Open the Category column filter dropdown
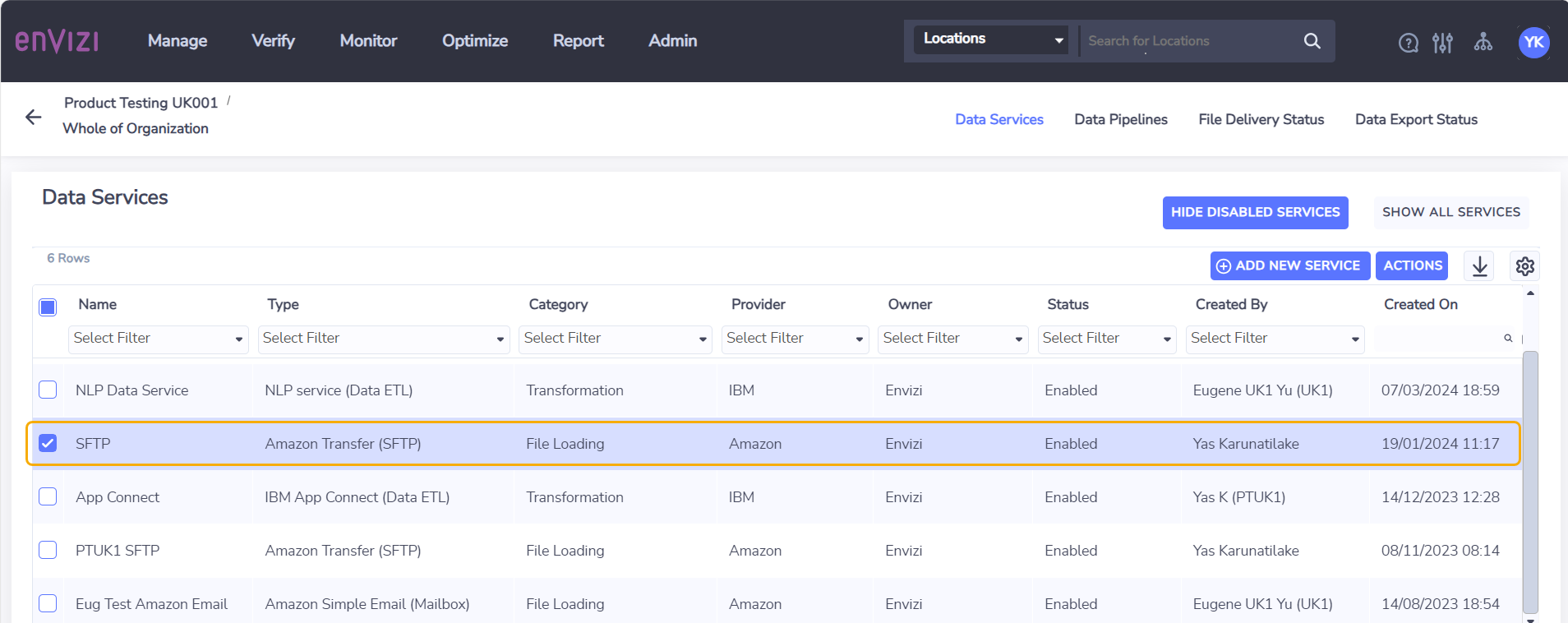Screen dimensions: 1568x623 616,339
